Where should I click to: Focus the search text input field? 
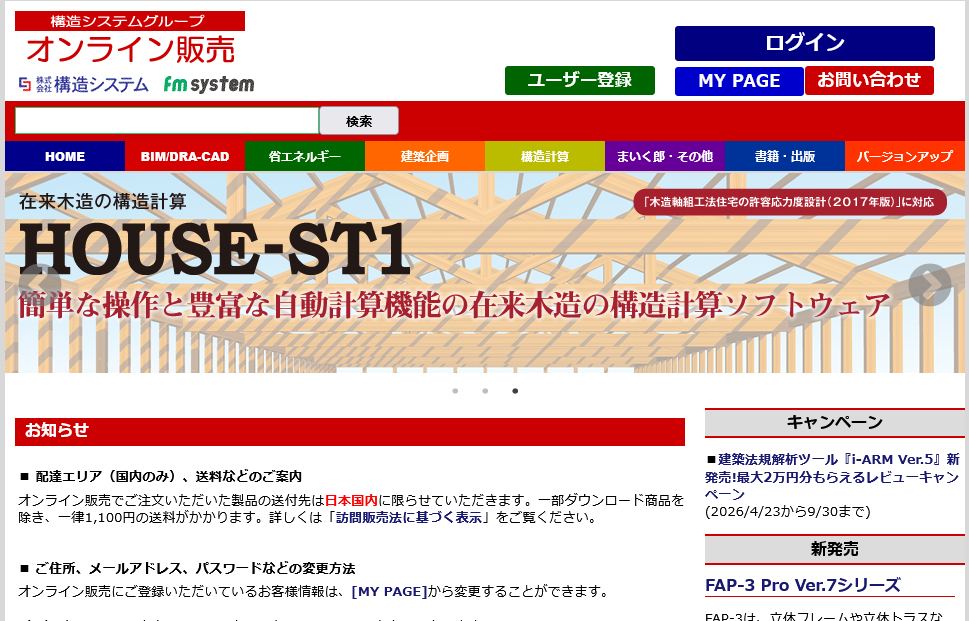[167, 120]
